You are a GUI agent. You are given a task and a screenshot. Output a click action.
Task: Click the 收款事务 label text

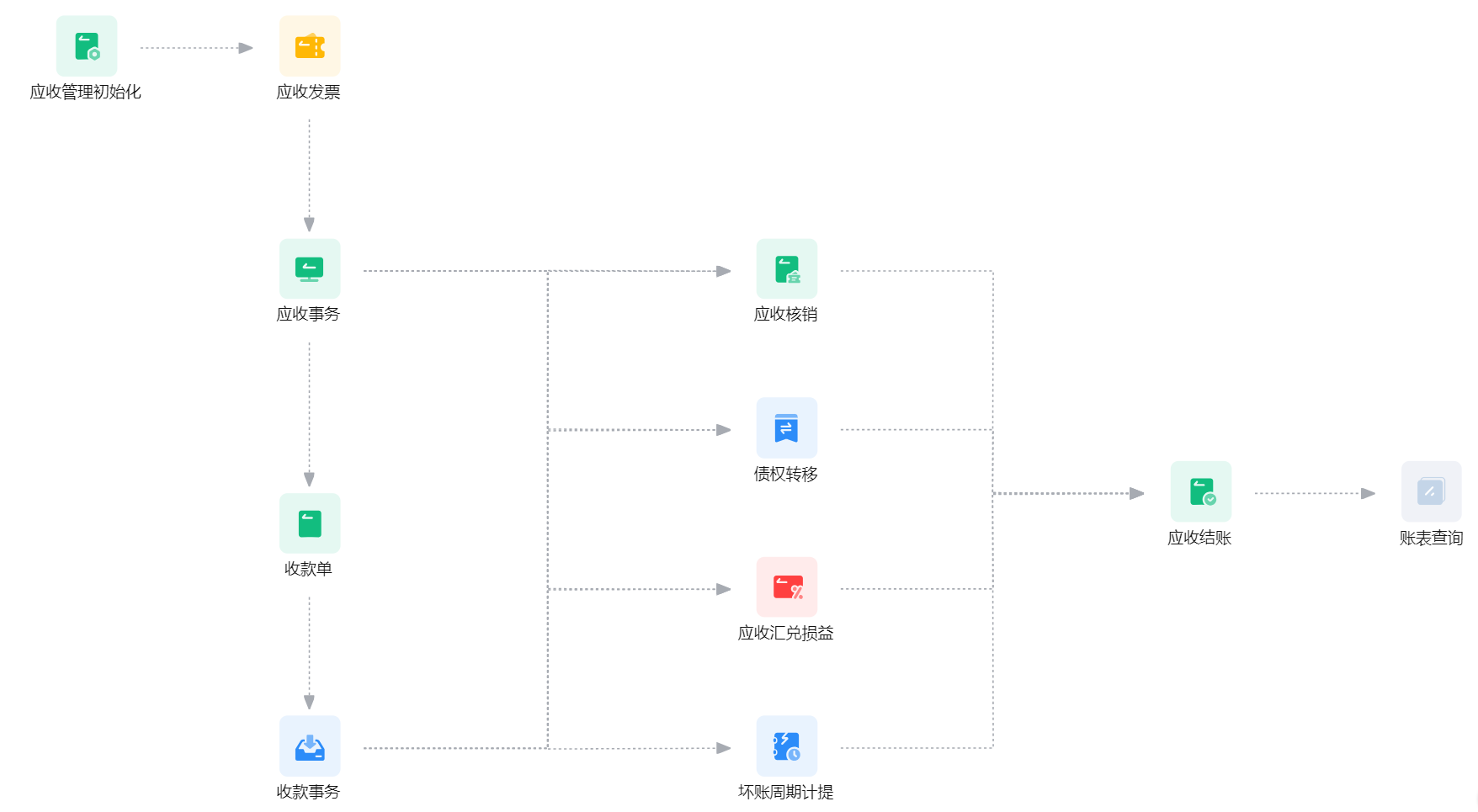tap(309, 792)
